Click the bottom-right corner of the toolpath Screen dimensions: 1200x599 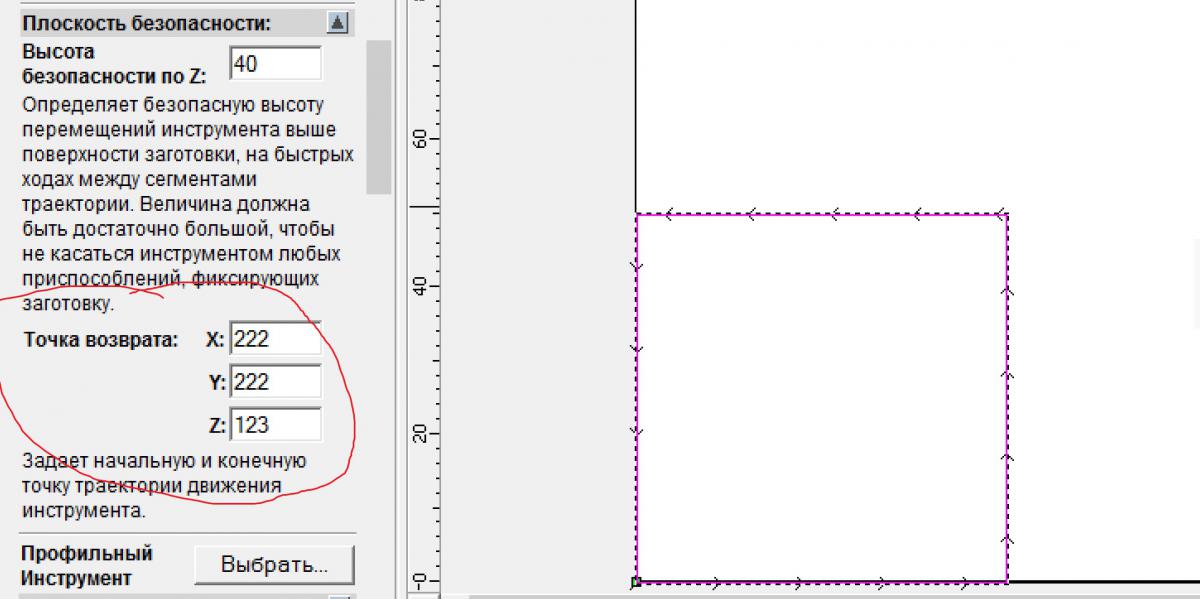tap(1007, 581)
